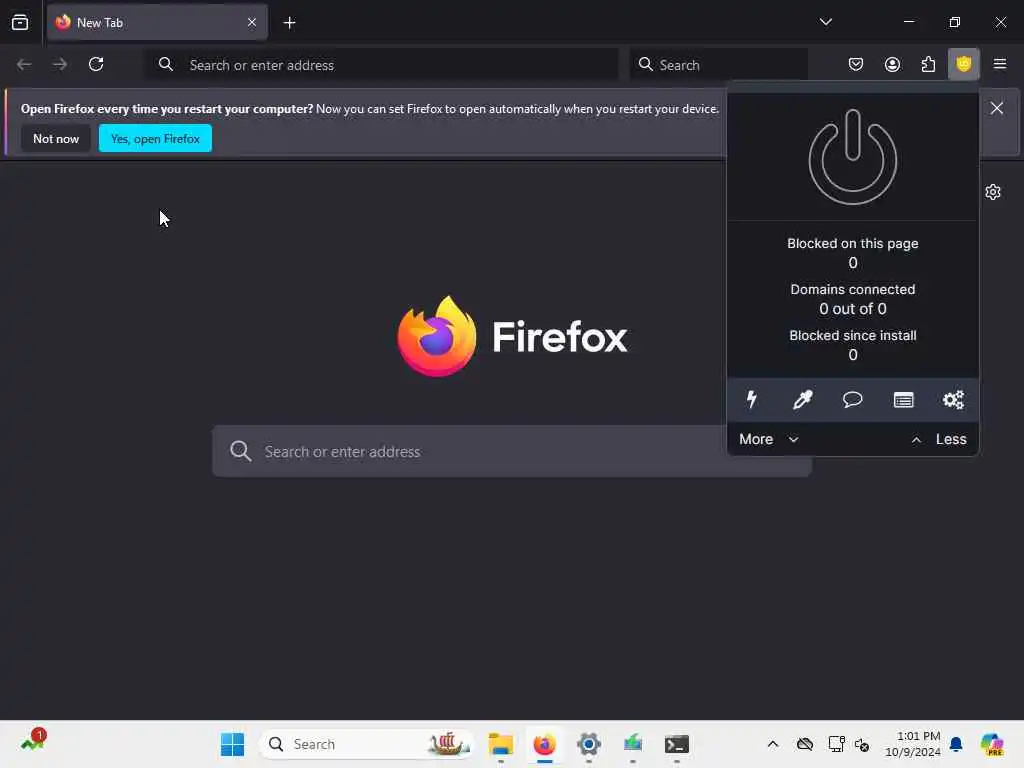Collapse the uBlock popup with Less
The height and width of the screenshot is (768, 1024).
click(x=939, y=439)
